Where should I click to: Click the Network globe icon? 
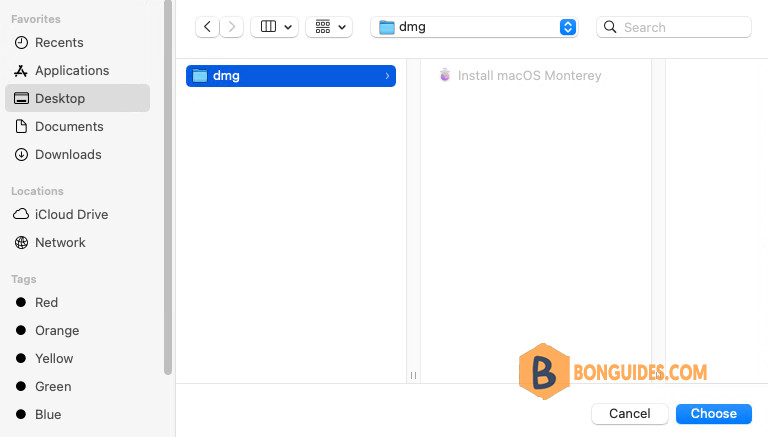[21, 243]
